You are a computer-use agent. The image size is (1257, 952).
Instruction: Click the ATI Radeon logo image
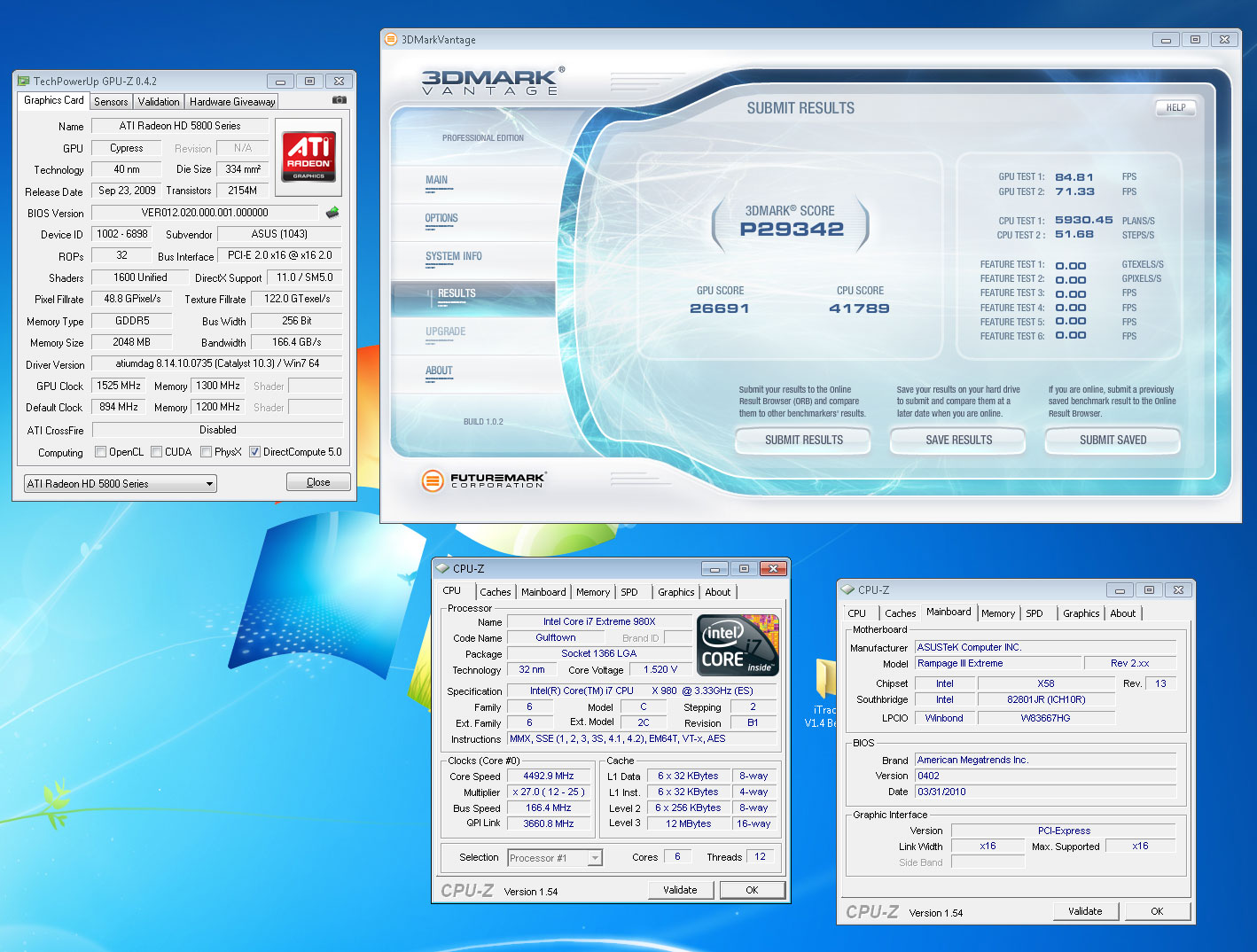tap(308, 156)
